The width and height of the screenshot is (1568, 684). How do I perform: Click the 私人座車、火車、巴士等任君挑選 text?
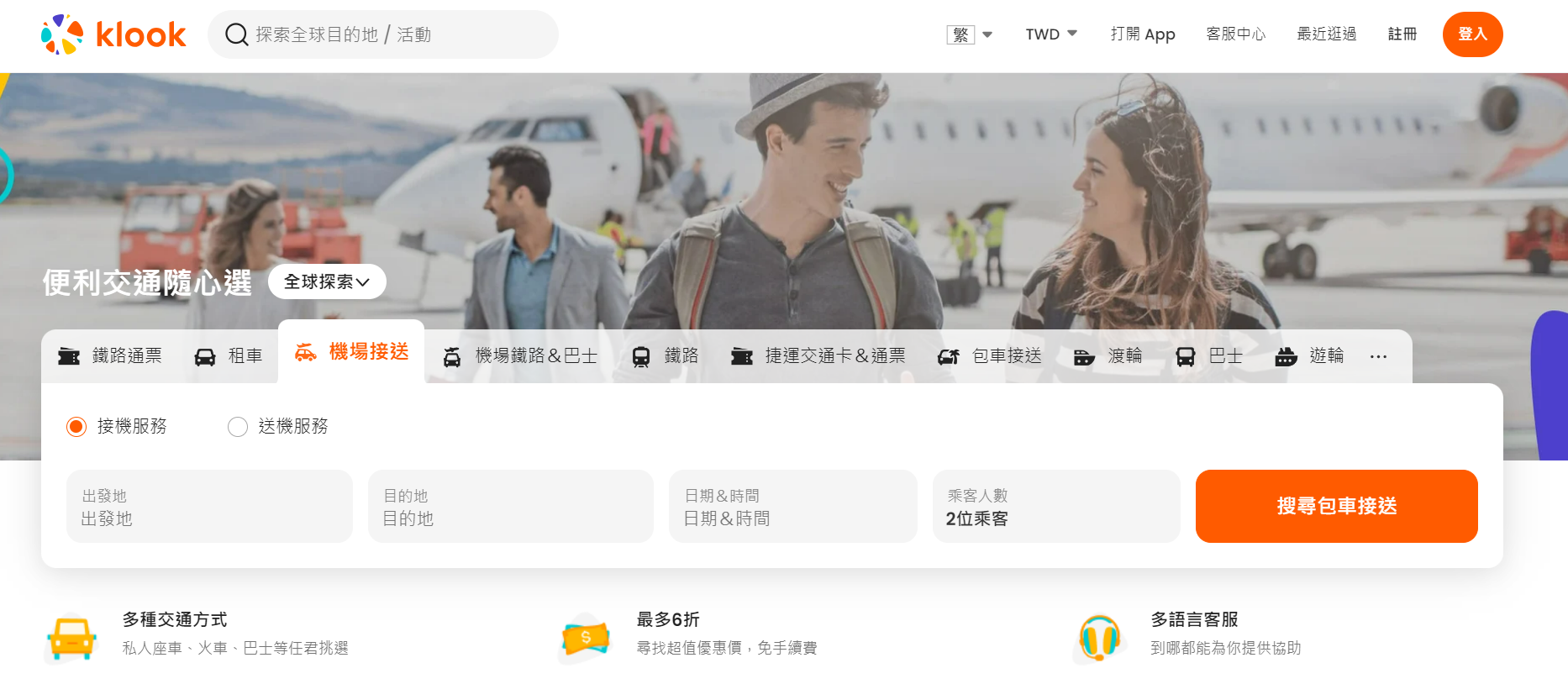(x=235, y=648)
